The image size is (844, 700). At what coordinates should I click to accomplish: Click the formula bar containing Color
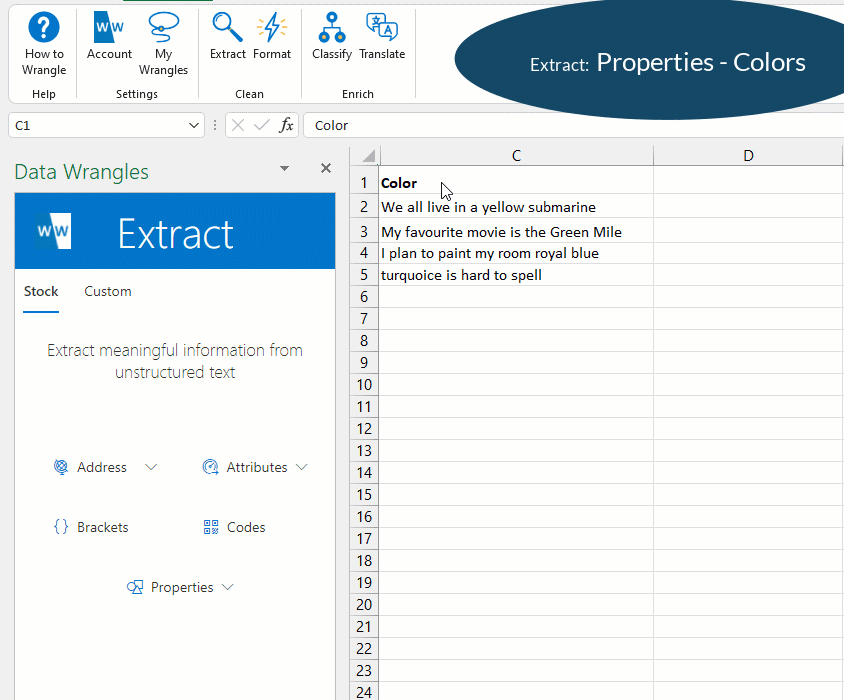click(x=573, y=125)
